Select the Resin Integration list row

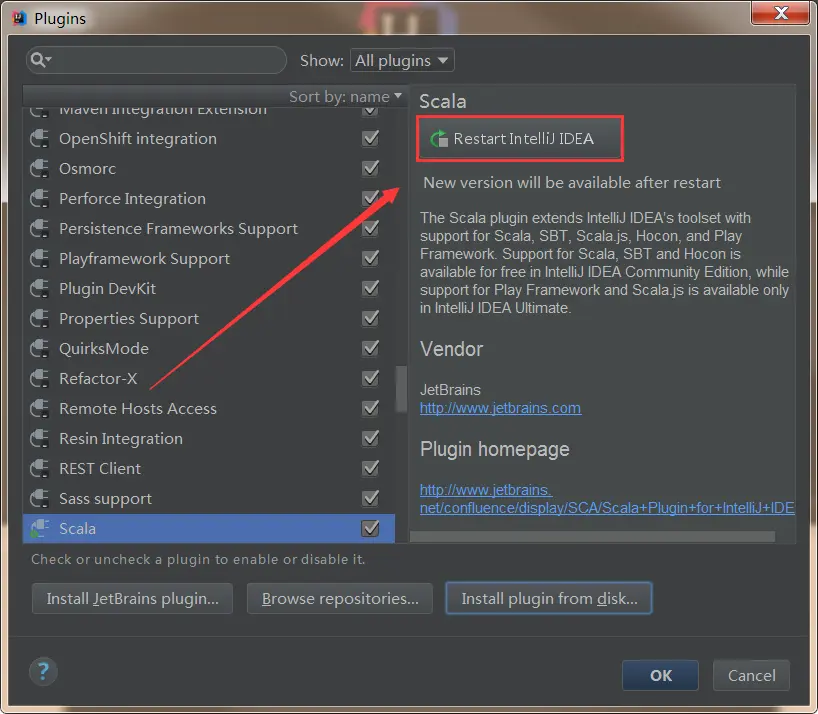(209, 439)
